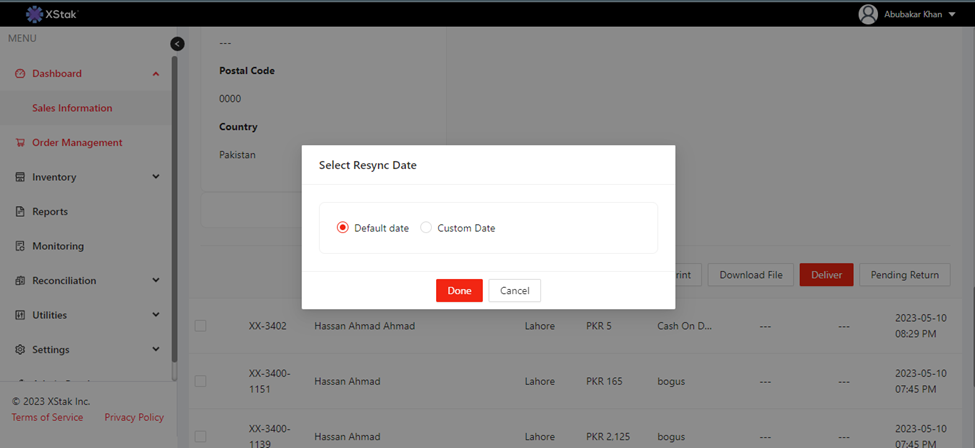Image resolution: width=975 pixels, height=448 pixels.
Task: Open the Privacy Policy link
Action: 134,417
